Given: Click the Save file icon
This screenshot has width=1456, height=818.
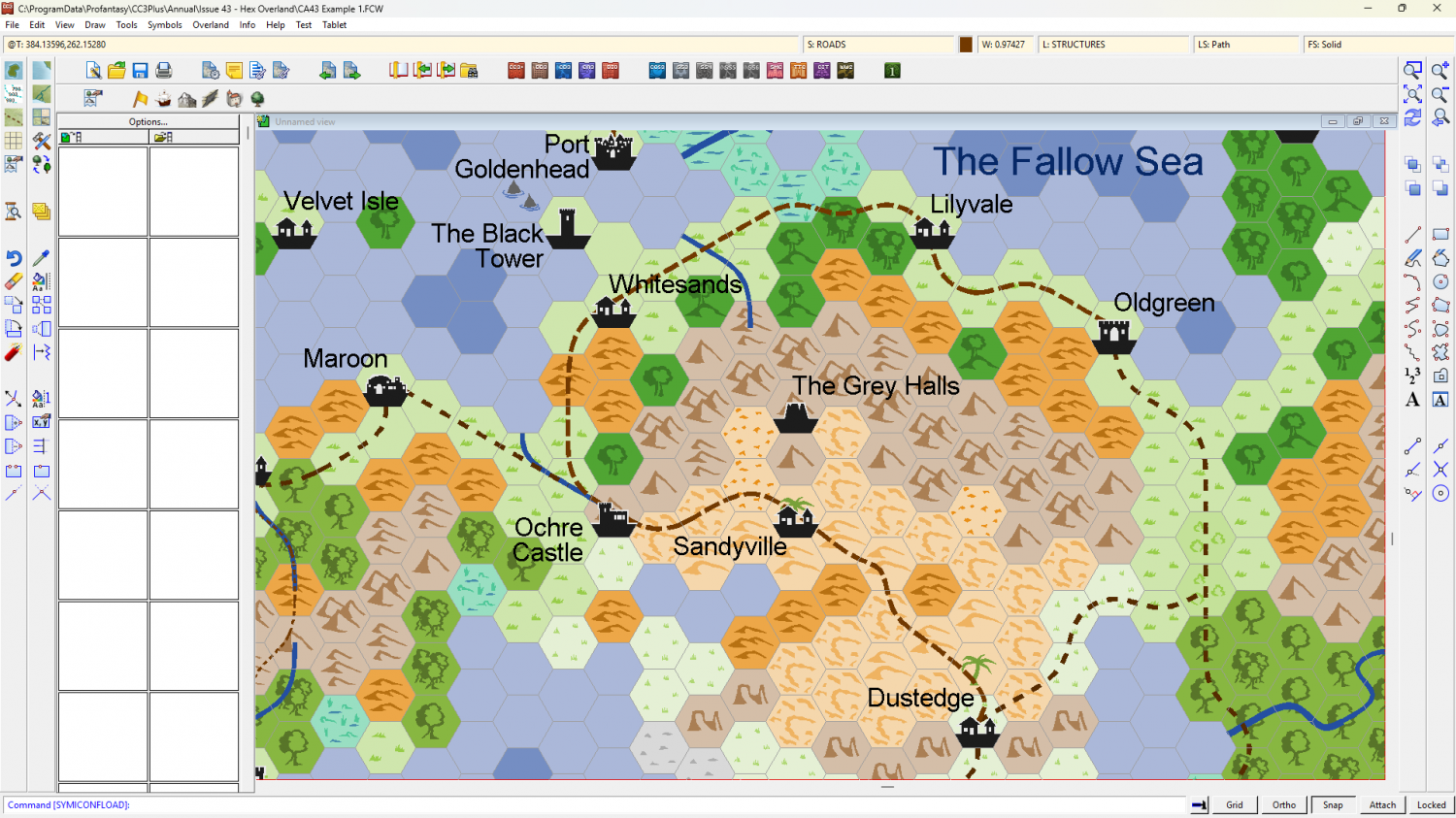Looking at the screenshot, I should point(141,71).
